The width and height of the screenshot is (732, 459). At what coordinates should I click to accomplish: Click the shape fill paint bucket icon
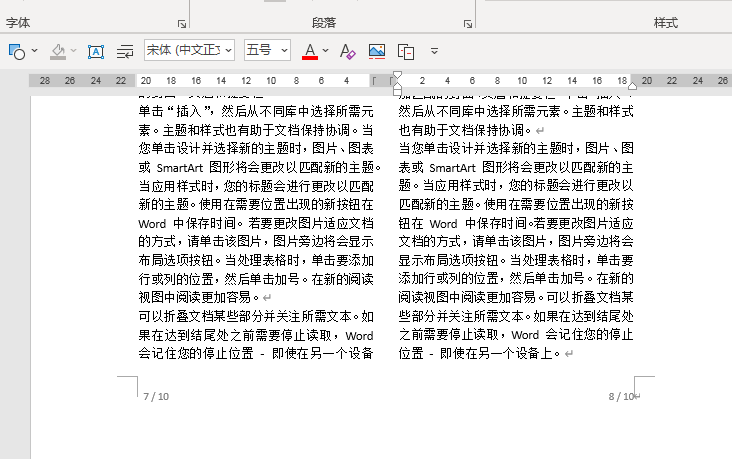(59, 50)
